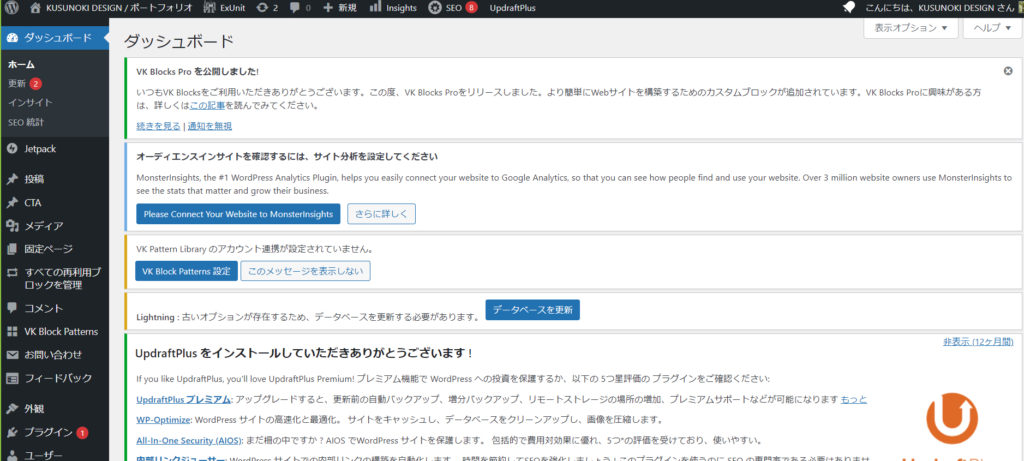Dismiss the VK Blocks Pro notice
Screen dimensions: 1024x461
coord(1007,71)
